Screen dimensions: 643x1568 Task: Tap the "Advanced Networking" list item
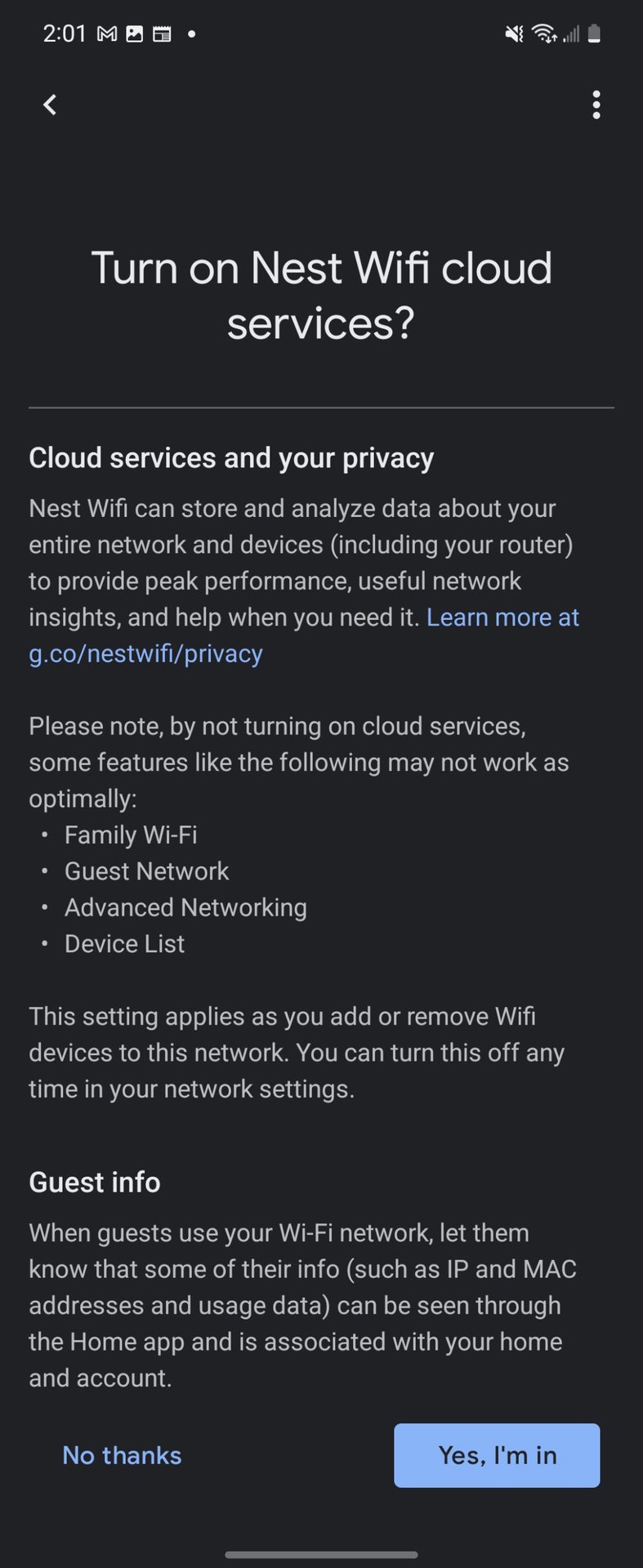185,907
